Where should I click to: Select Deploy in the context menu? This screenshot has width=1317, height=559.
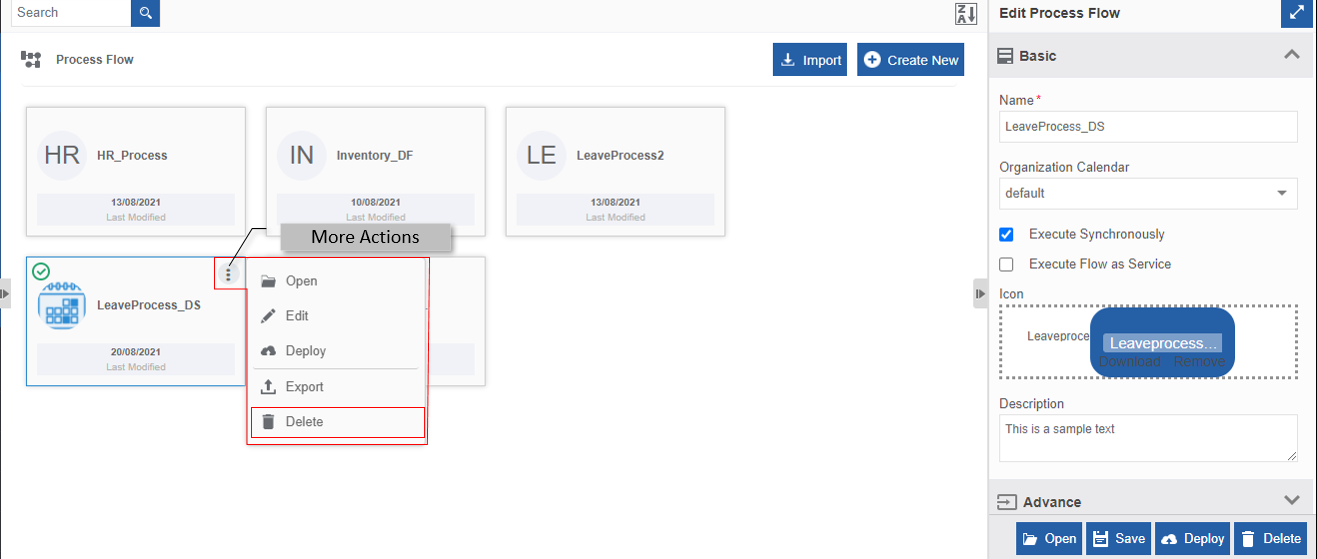337,351
